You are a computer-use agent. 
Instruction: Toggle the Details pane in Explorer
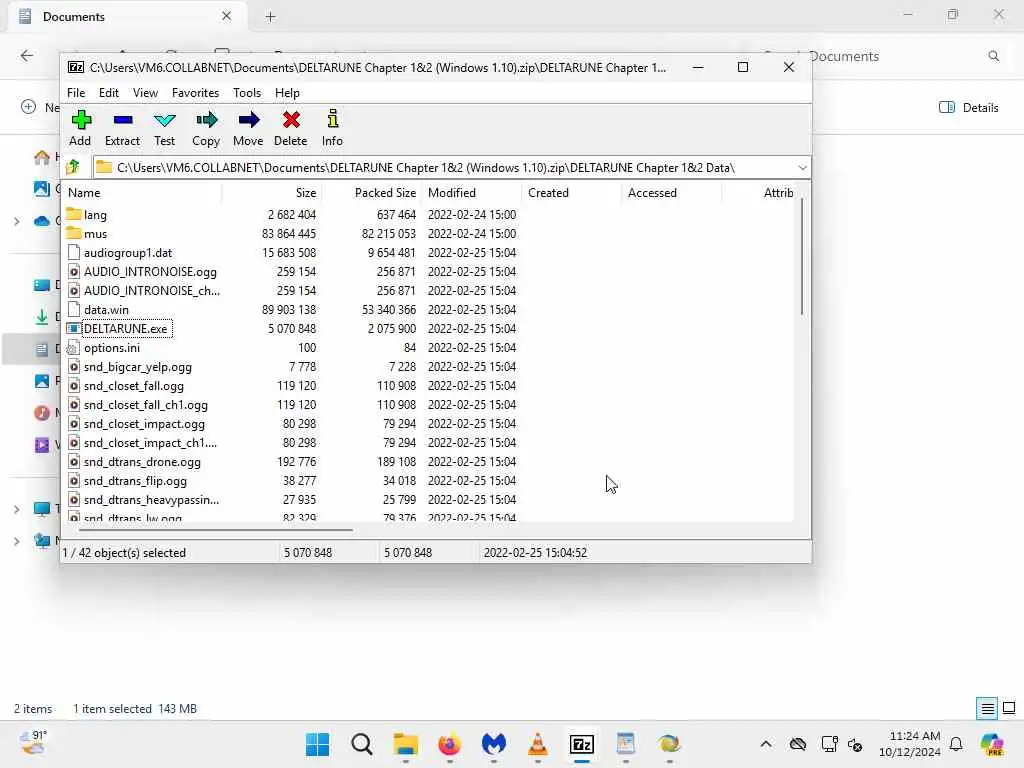click(968, 108)
